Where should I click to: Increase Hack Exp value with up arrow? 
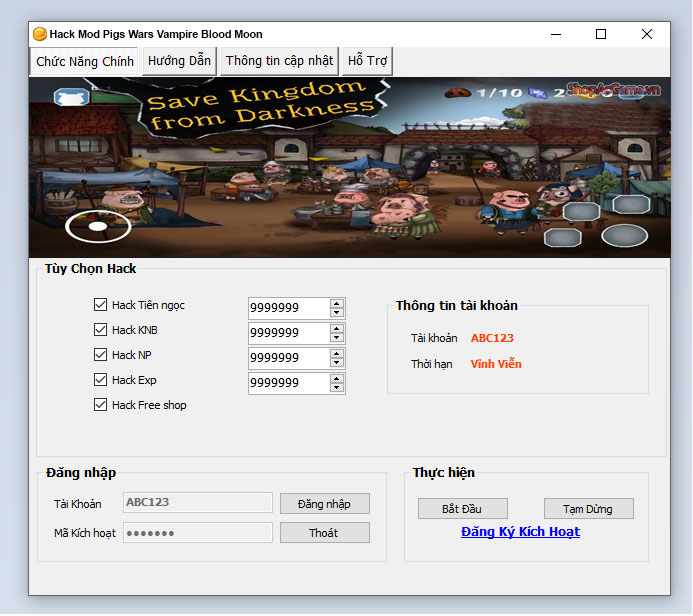point(337,379)
